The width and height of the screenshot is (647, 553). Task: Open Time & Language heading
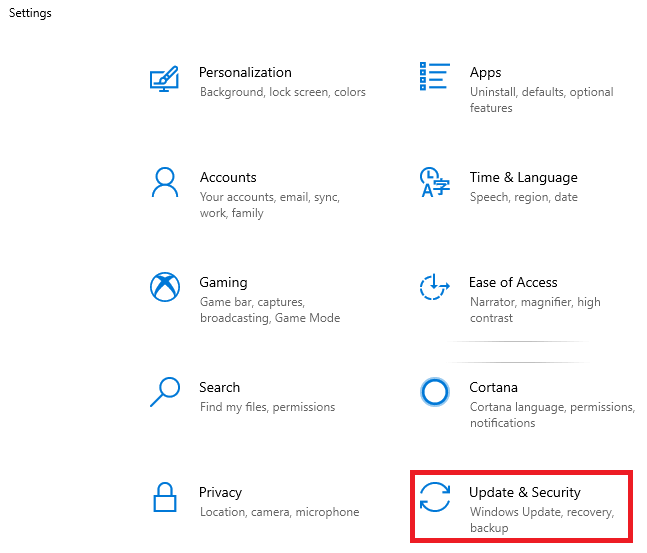523,178
